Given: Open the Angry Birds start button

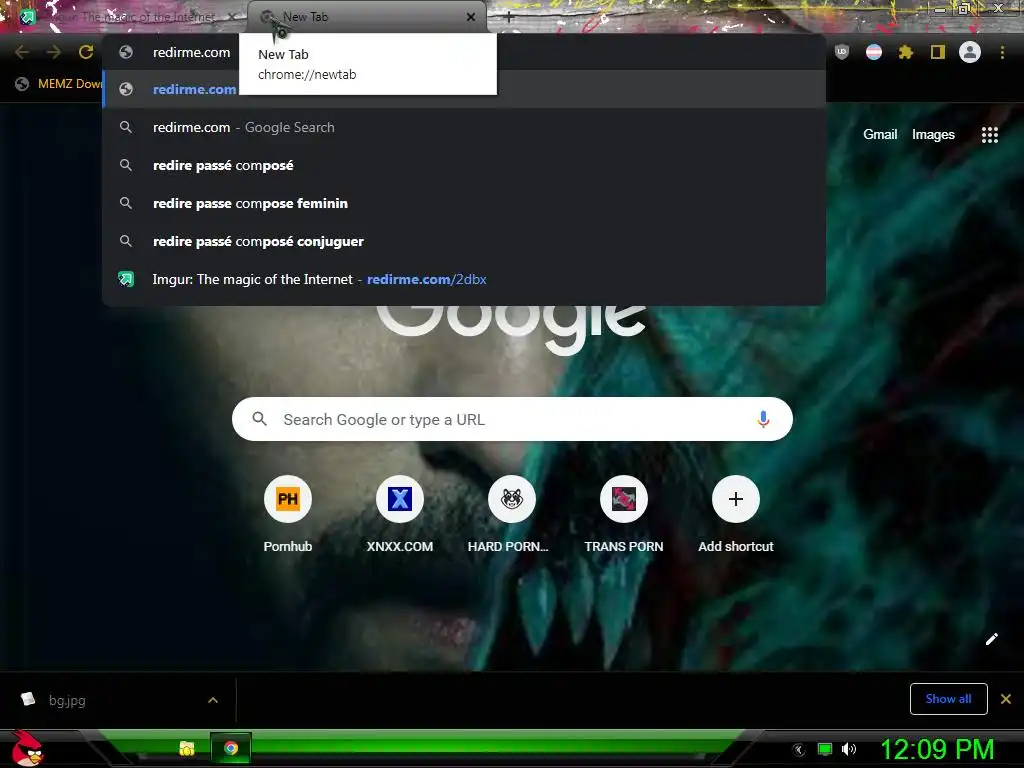Looking at the screenshot, I should (x=27, y=748).
